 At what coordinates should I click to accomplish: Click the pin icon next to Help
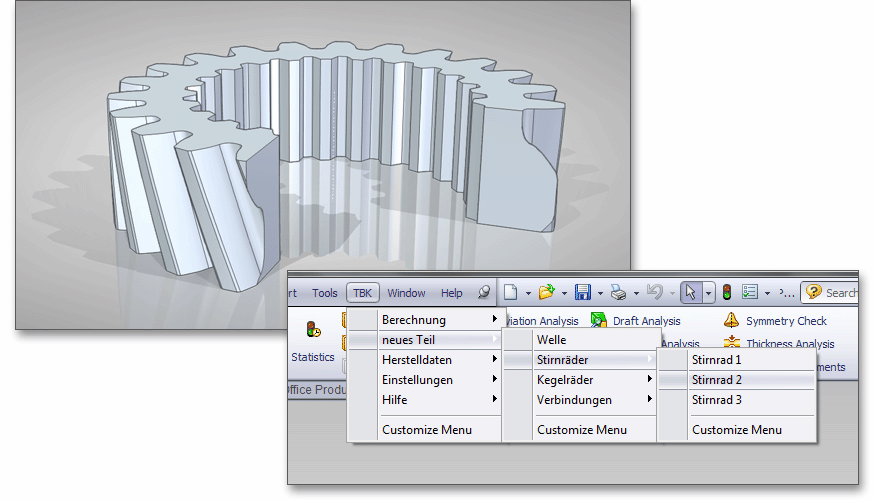[x=484, y=293]
